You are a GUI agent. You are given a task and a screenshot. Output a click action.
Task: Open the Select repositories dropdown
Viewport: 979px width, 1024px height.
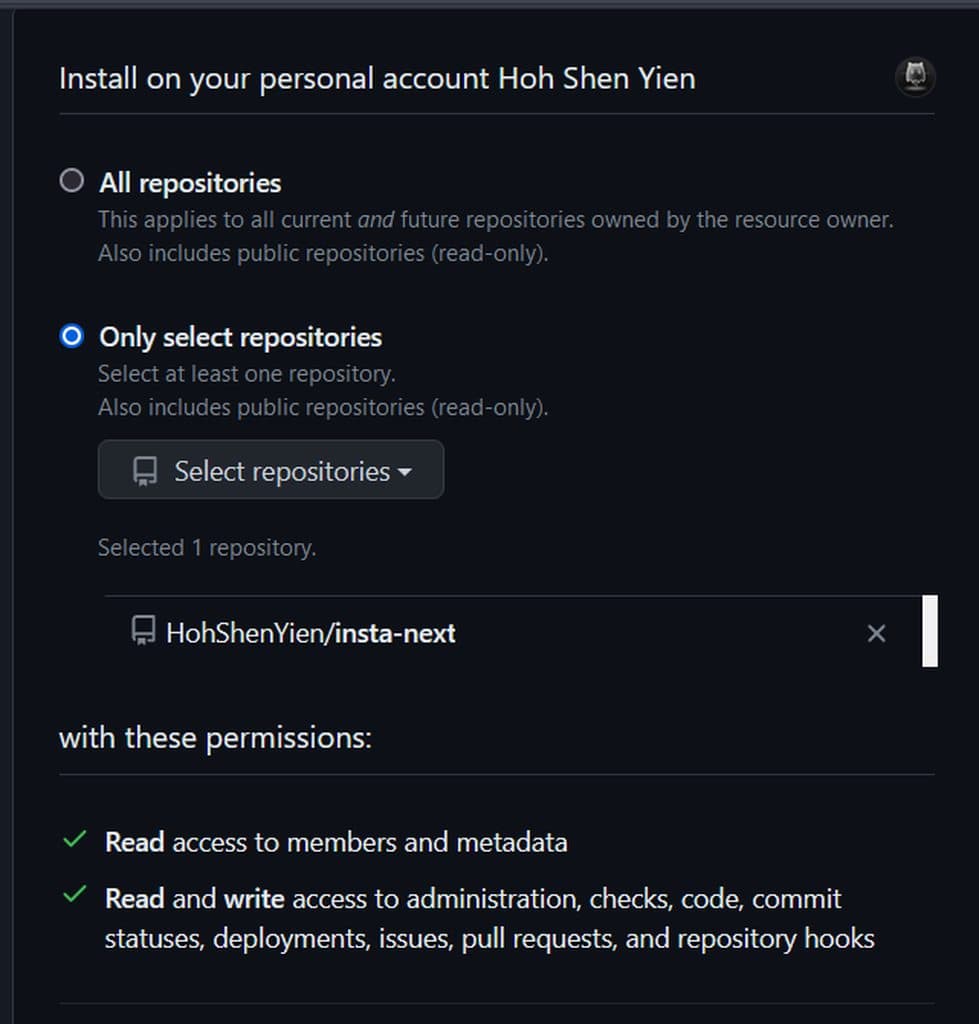click(270, 470)
